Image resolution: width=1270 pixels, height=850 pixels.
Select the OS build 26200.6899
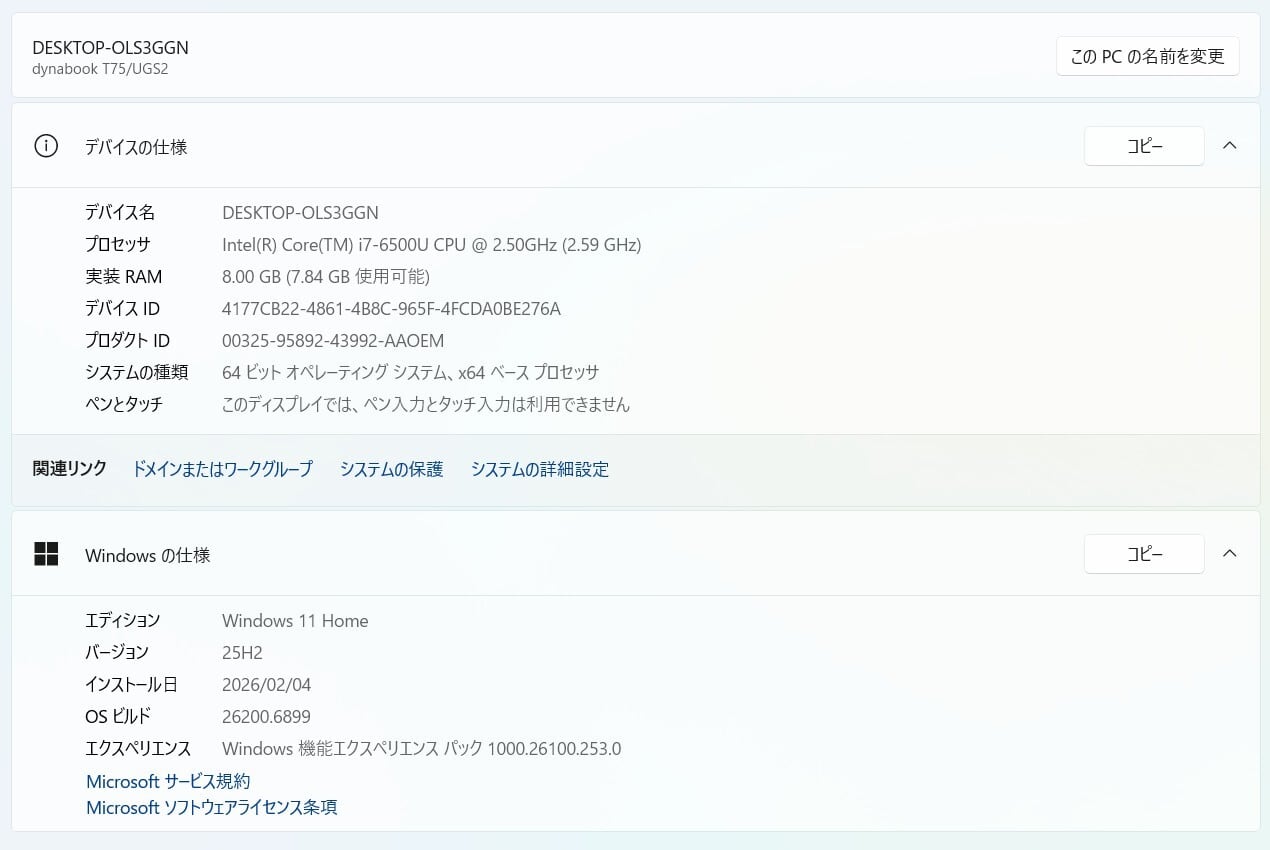266,716
